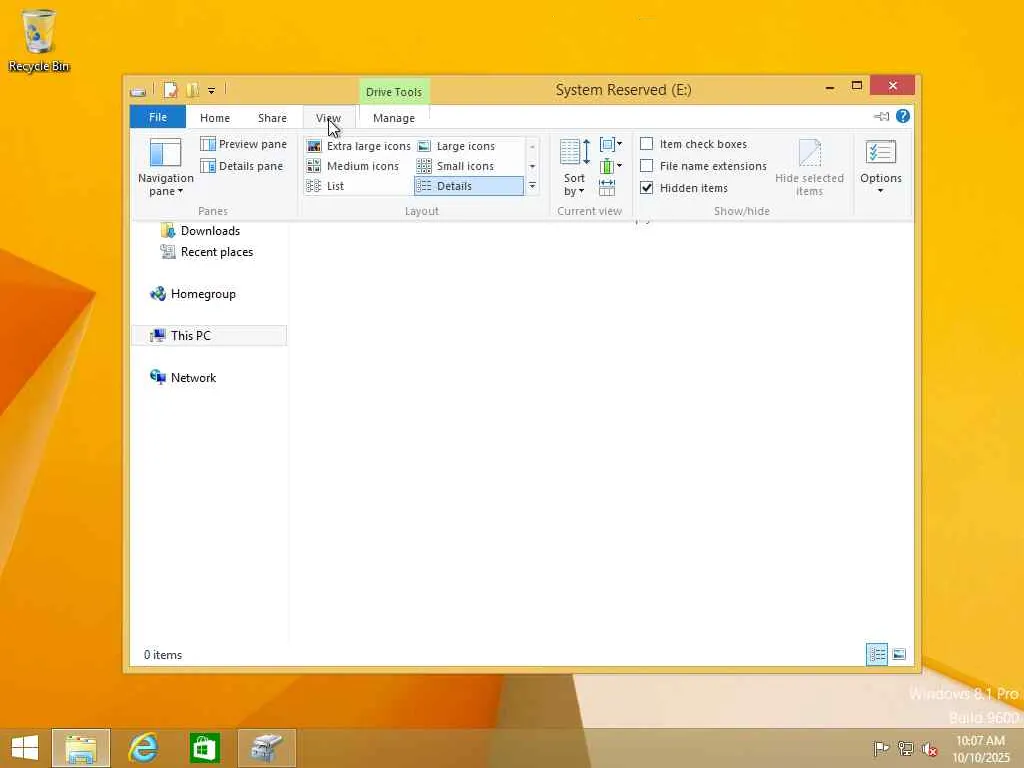Click the Drive Tools contextual tab header
The image size is (1024, 768).
pos(394,92)
